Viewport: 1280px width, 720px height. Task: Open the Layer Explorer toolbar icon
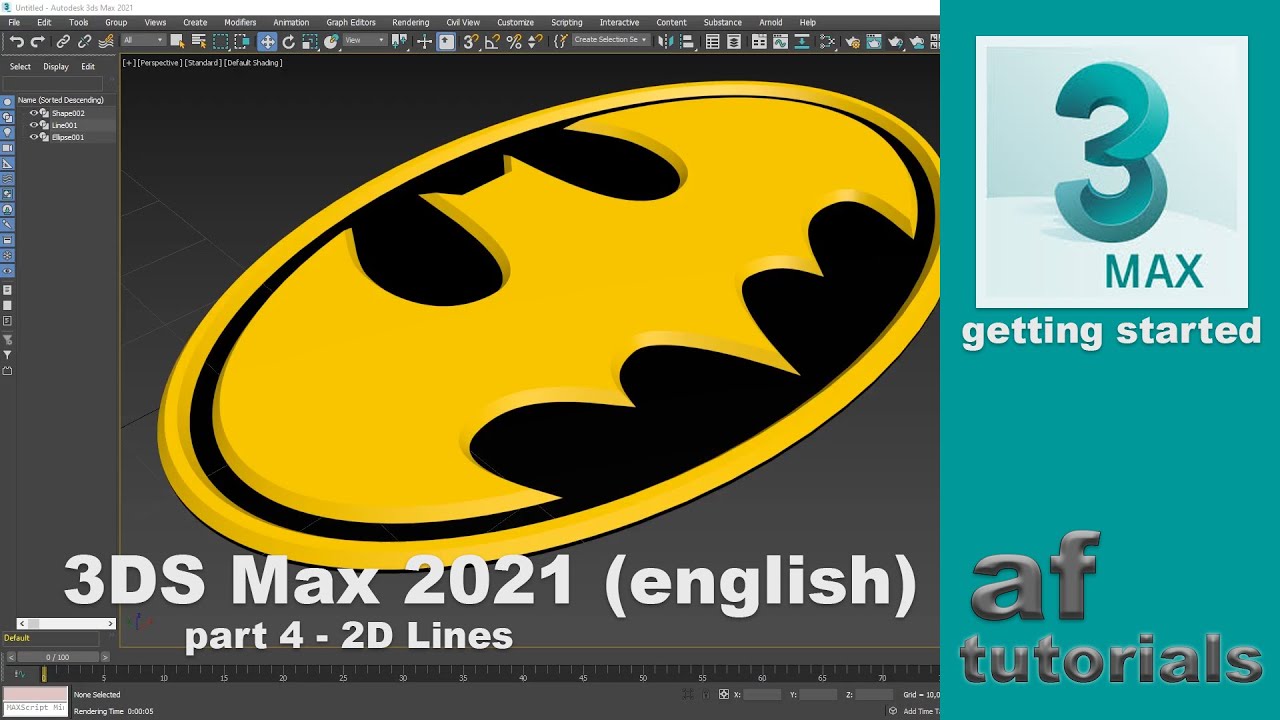734,41
